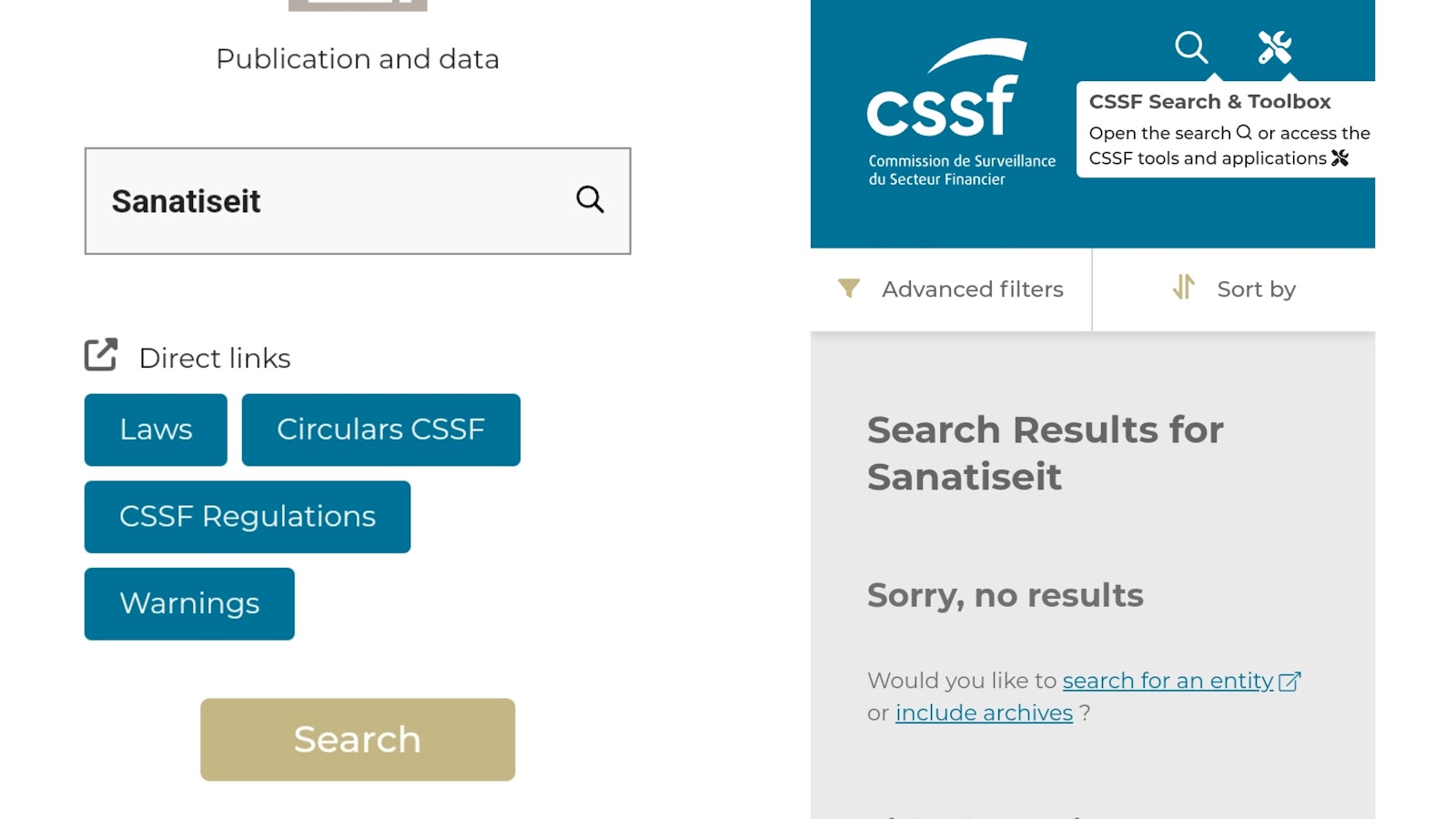Viewport: 1456px width, 819px height.
Task: Open the Laws direct link
Action: 156,430
